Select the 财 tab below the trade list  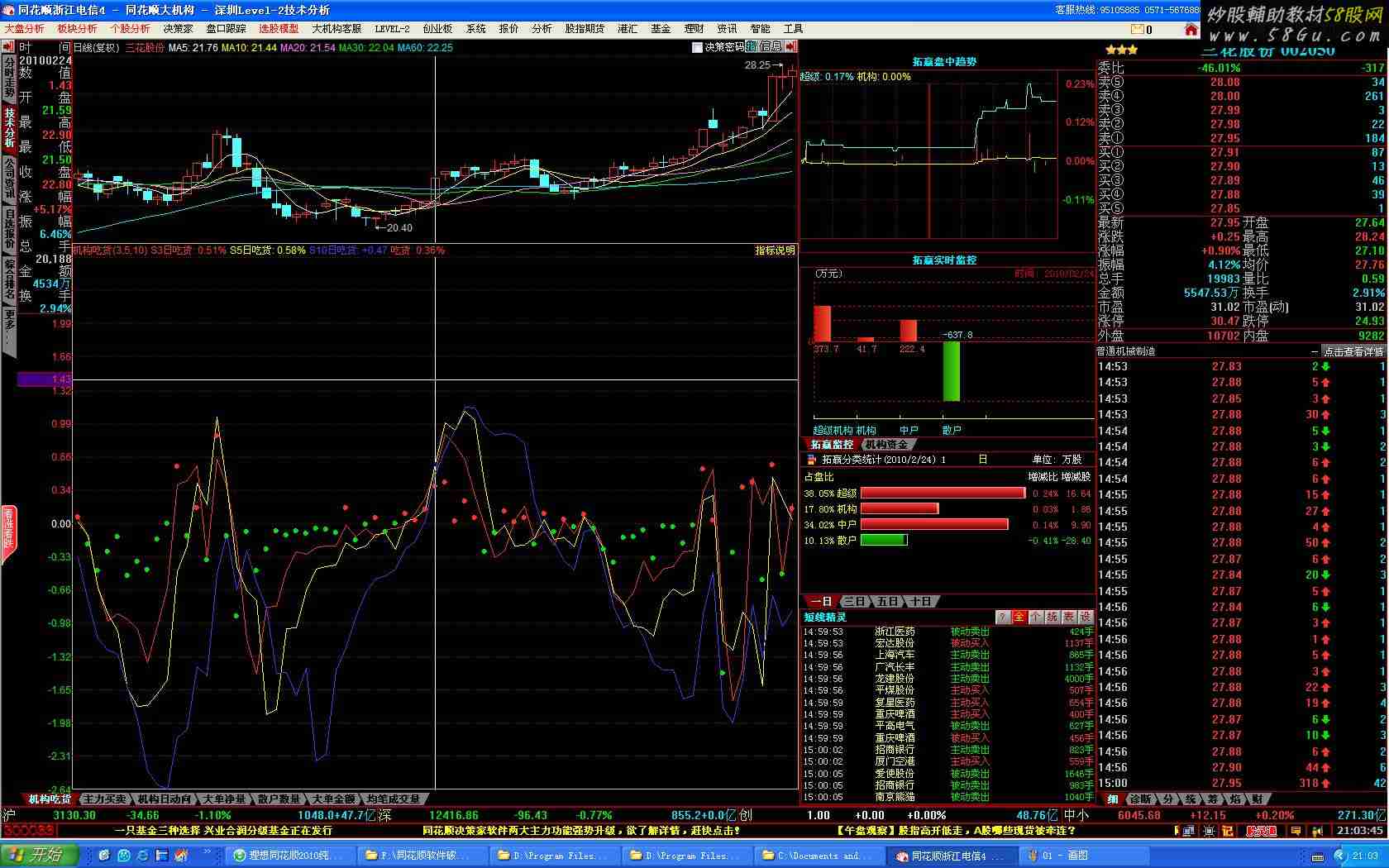click(x=1257, y=799)
